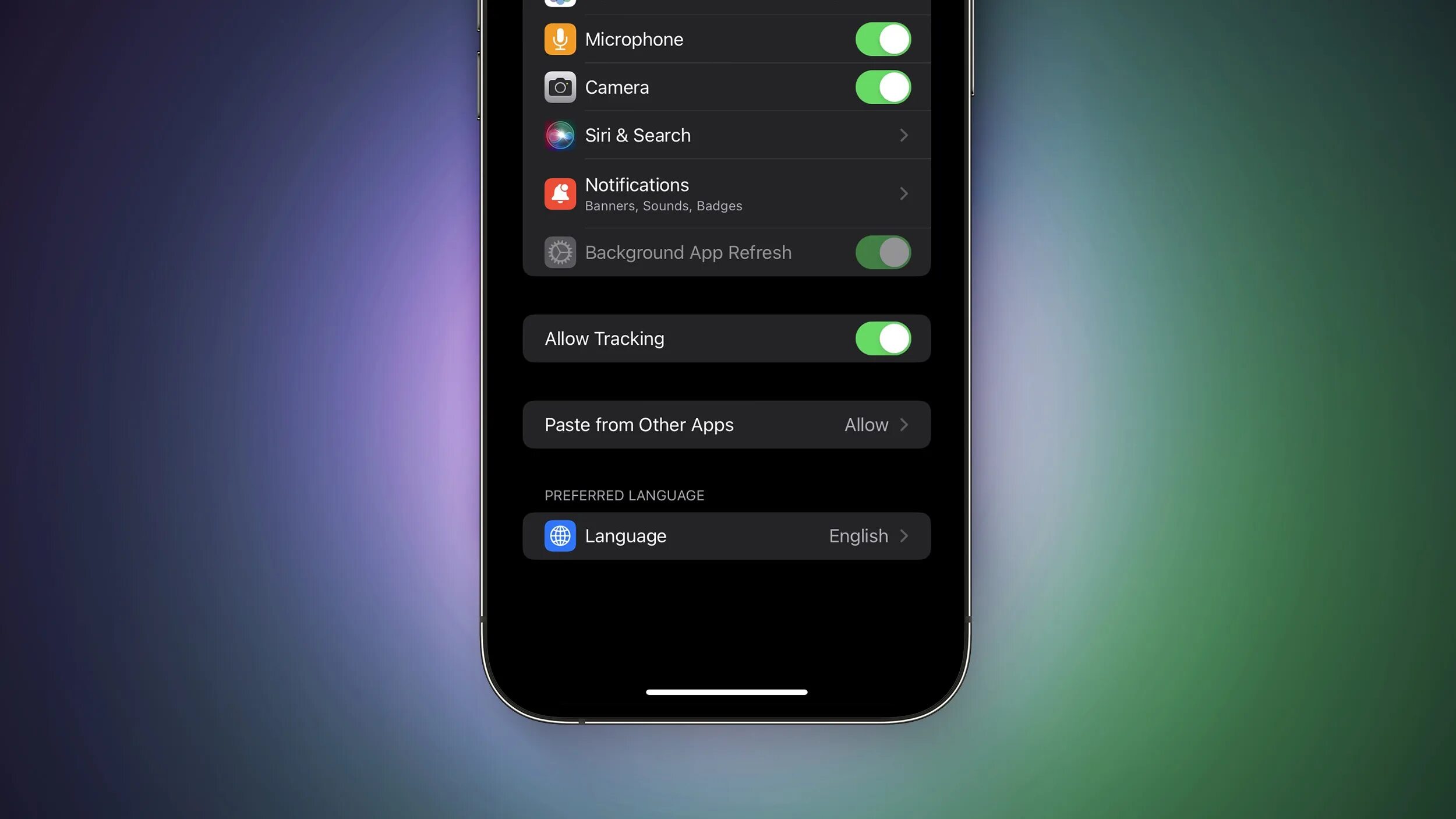Expand Paste from Other Apps chevron
Image resolution: width=1456 pixels, height=819 pixels.
[904, 424]
